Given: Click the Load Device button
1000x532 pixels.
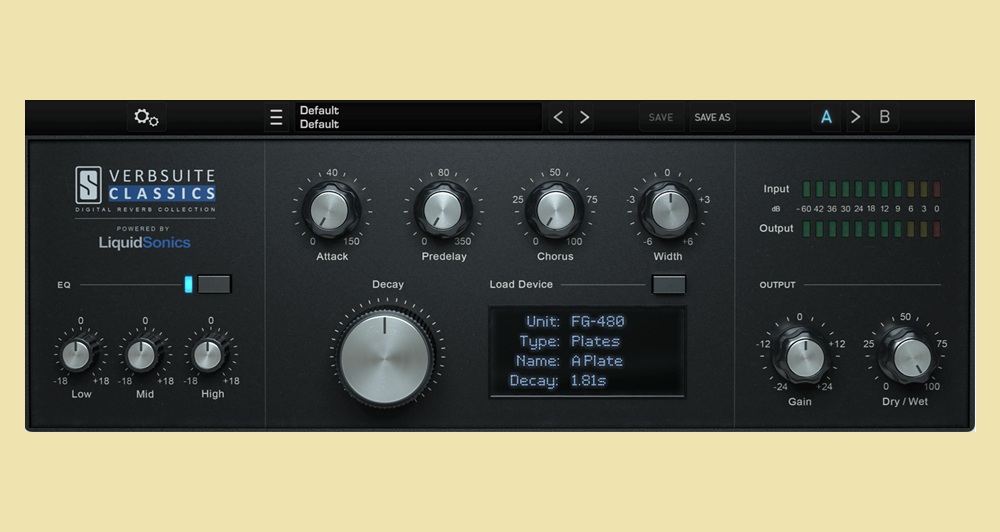Looking at the screenshot, I should [x=669, y=284].
